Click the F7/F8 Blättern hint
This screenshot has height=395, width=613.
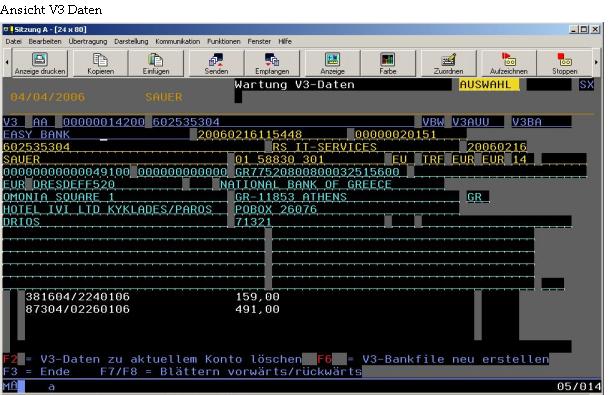click(231, 372)
